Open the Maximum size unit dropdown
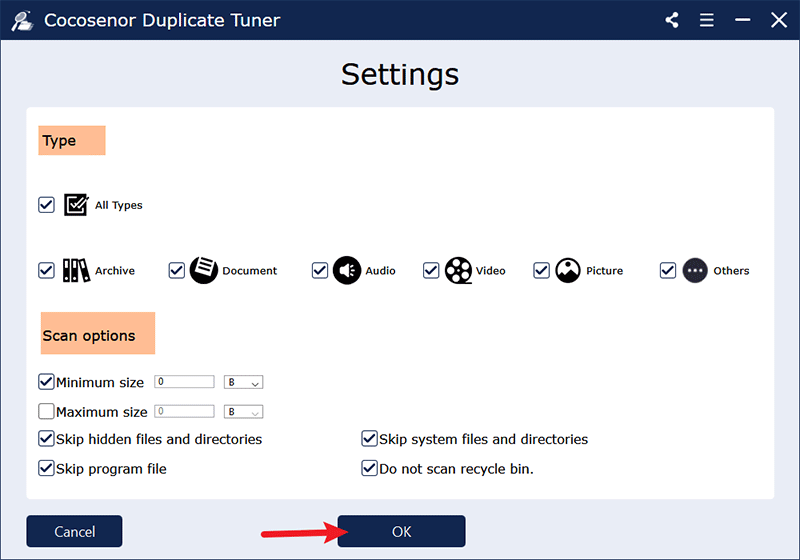Screen dimensions: 800x560 (243, 412)
